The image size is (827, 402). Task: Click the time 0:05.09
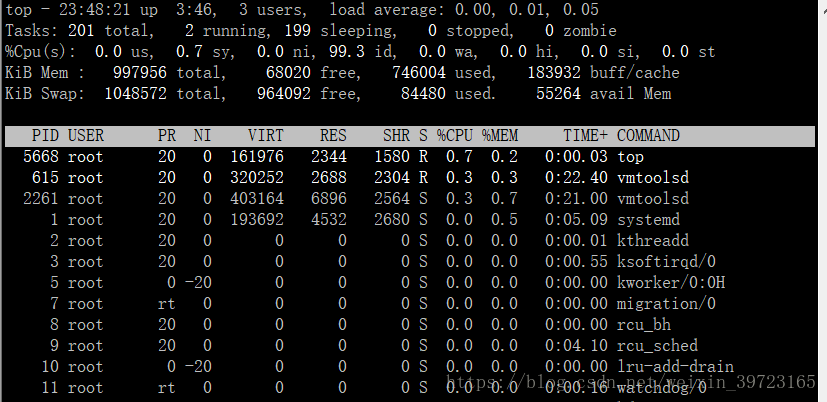click(x=576, y=220)
